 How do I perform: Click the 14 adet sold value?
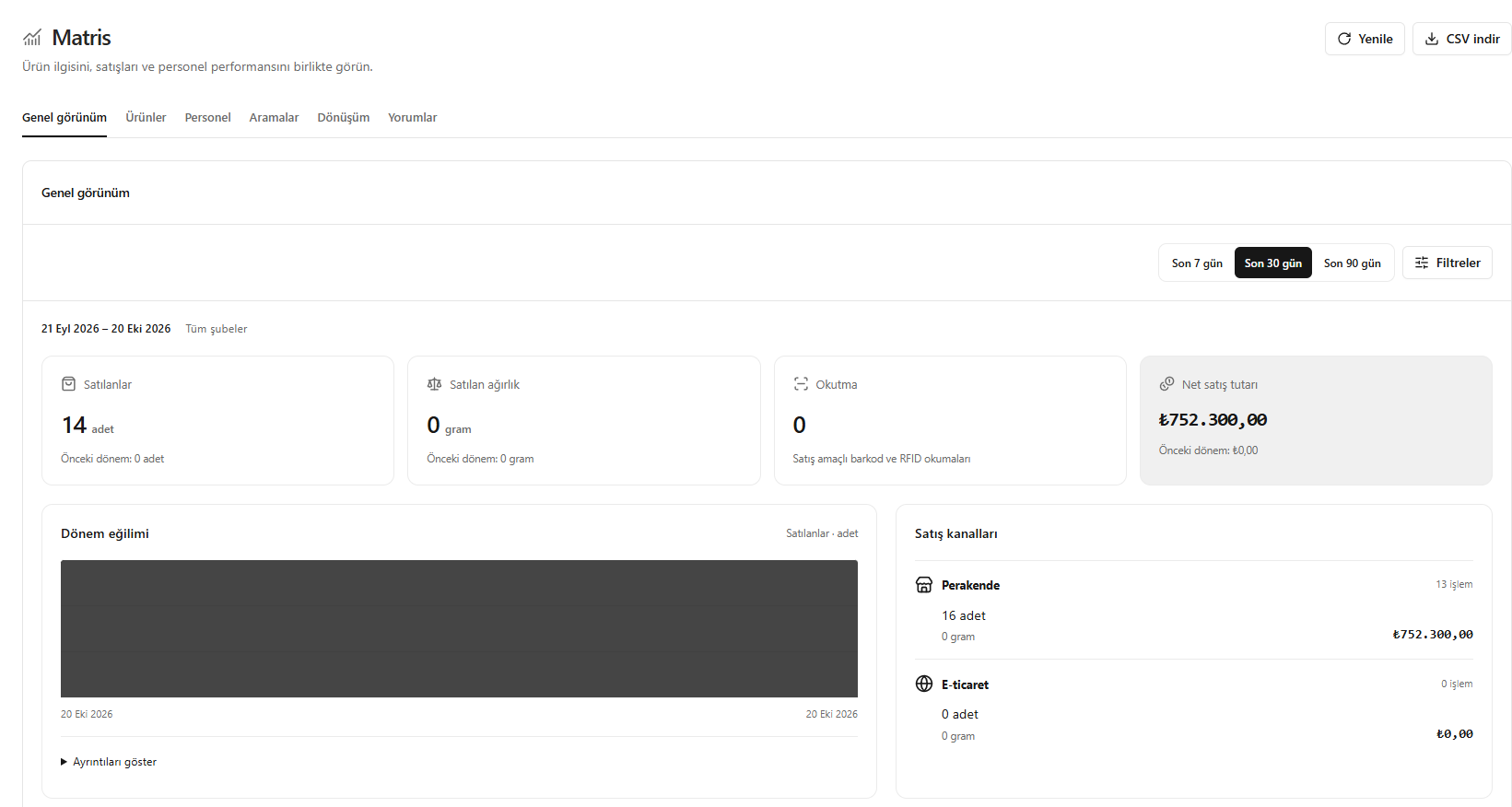click(88, 426)
